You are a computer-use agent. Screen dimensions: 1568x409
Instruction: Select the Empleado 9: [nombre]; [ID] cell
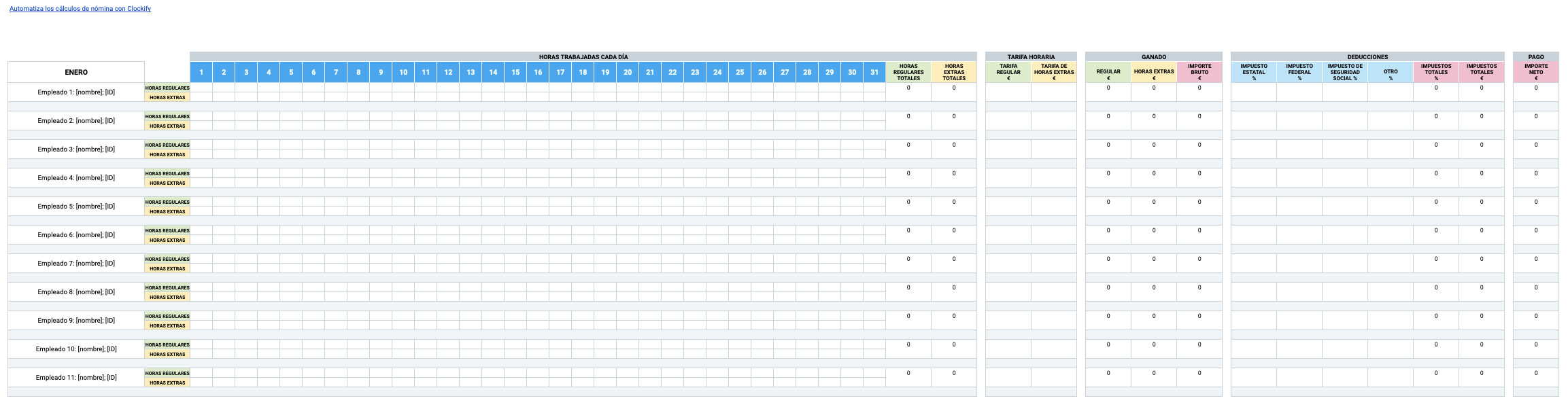[x=76, y=321]
